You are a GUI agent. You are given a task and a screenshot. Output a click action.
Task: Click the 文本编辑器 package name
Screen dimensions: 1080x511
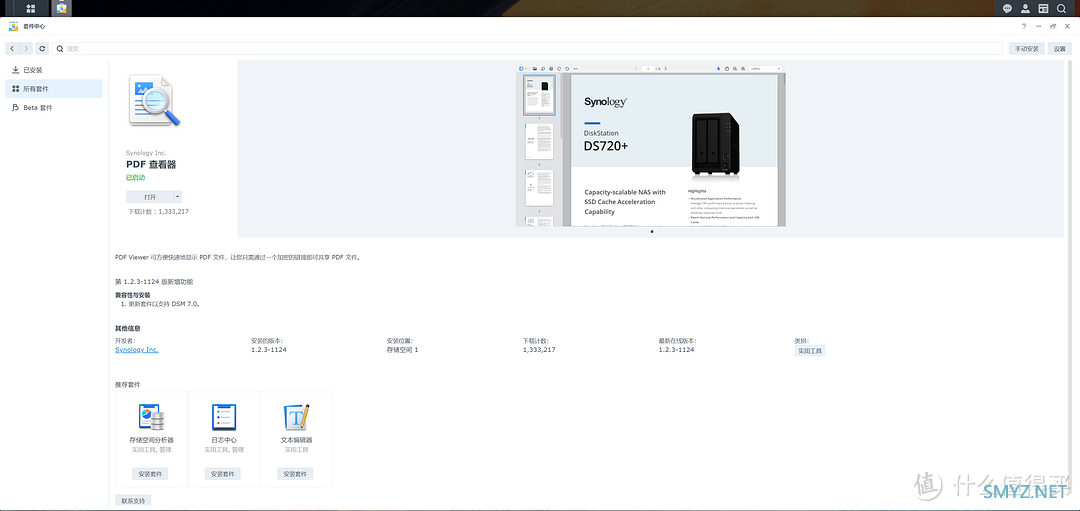pyautogui.click(x=297, y=439)
